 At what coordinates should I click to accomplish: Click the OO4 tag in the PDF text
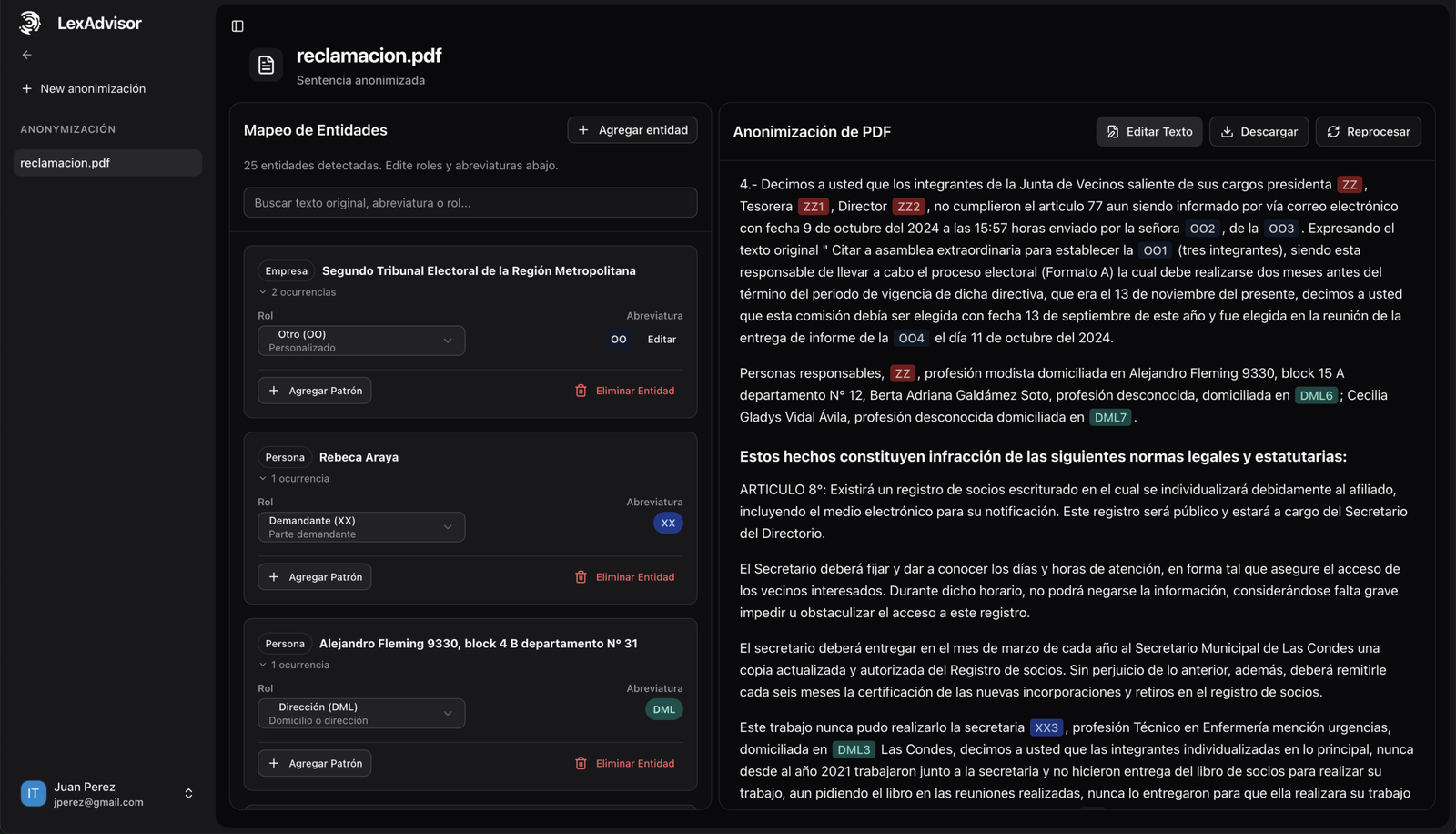coord(911,338)
